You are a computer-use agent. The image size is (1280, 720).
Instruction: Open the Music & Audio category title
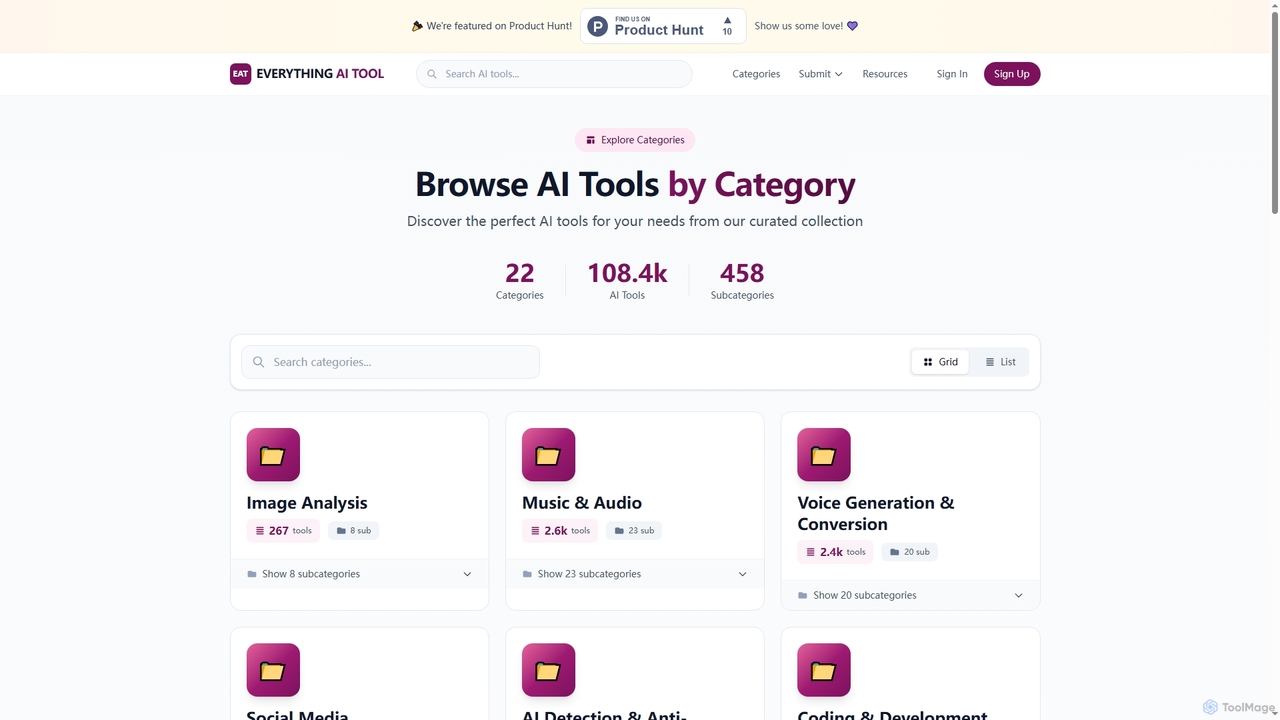tap(582, 503)
